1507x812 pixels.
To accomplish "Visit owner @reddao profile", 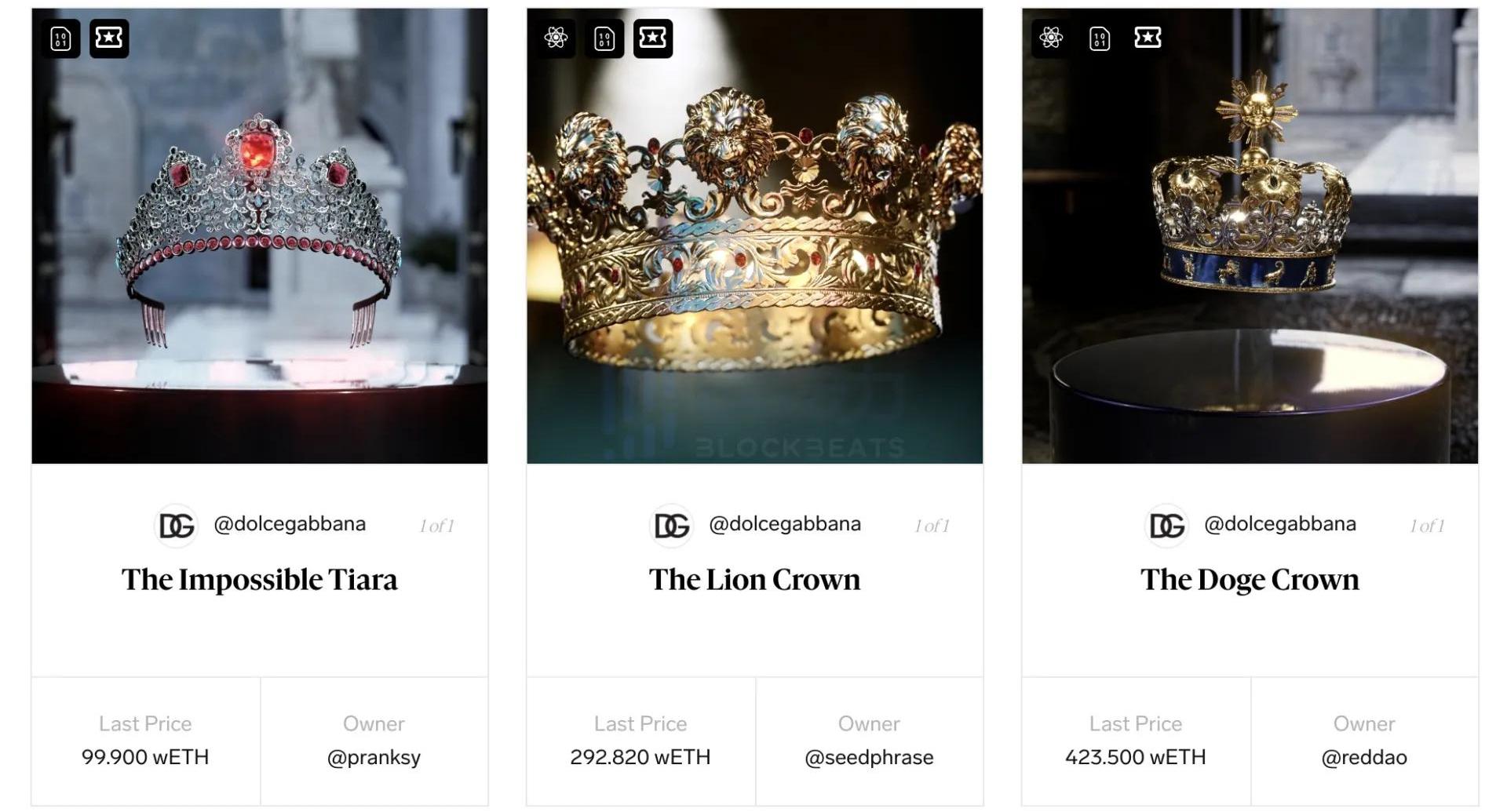I will click(x=1364, y=757).
